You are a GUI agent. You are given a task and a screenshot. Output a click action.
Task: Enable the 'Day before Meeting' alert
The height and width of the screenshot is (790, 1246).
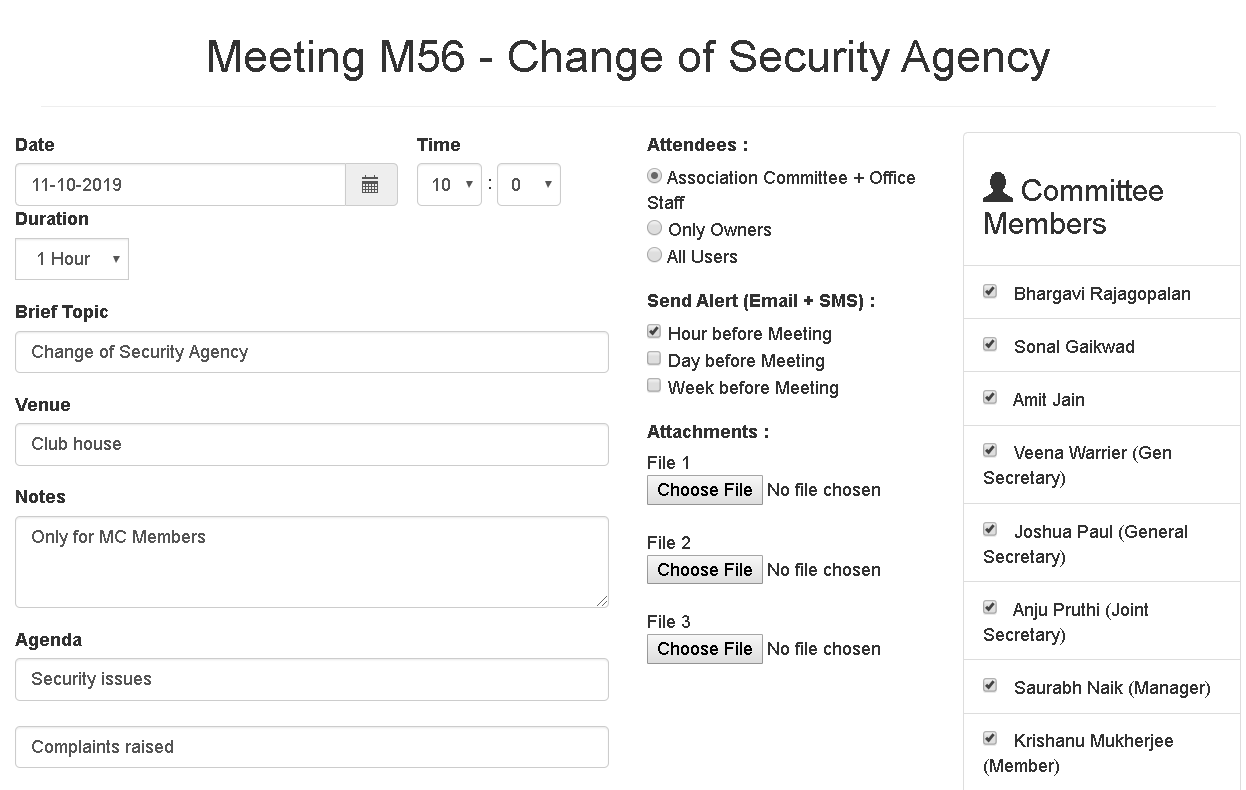[x=654, y=358]
